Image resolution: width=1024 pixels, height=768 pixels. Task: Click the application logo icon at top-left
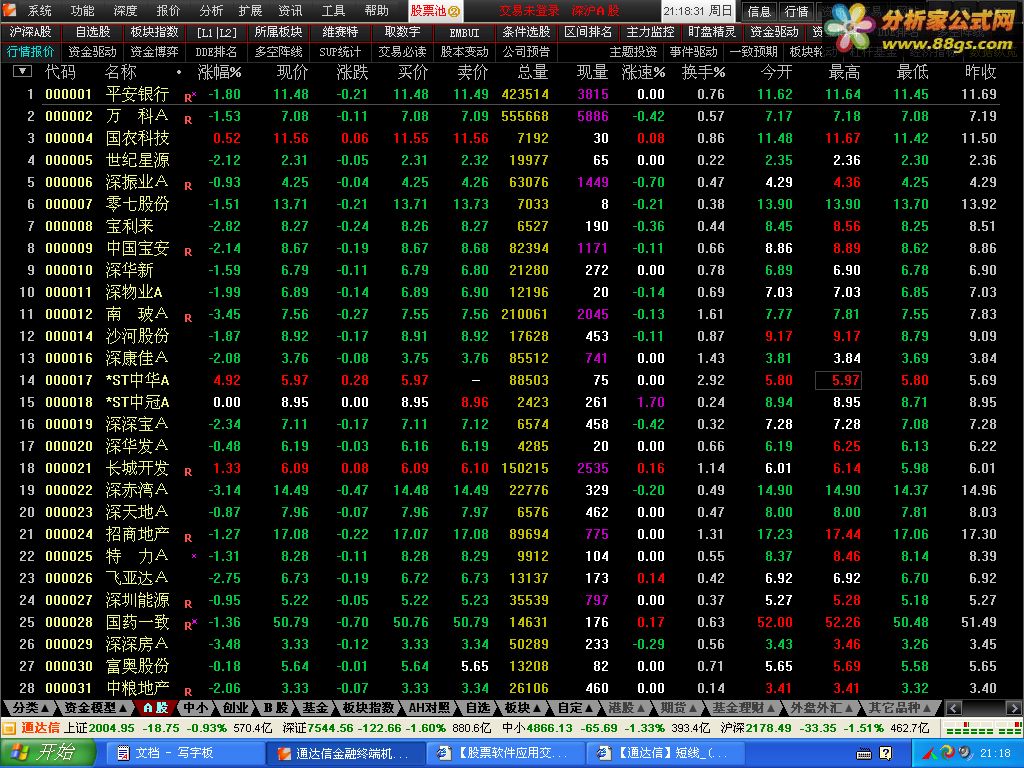coord(9,9)
